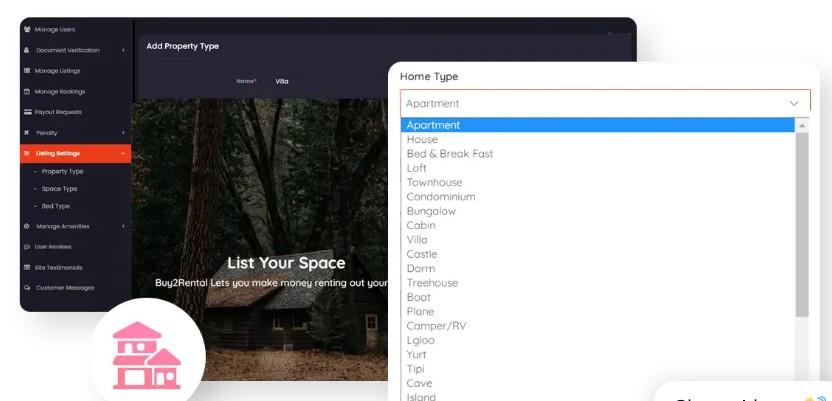The width and height of the screenshot is (832, 401).
Task: Open Site Testimonials in the sidebar
Action: 58,267
